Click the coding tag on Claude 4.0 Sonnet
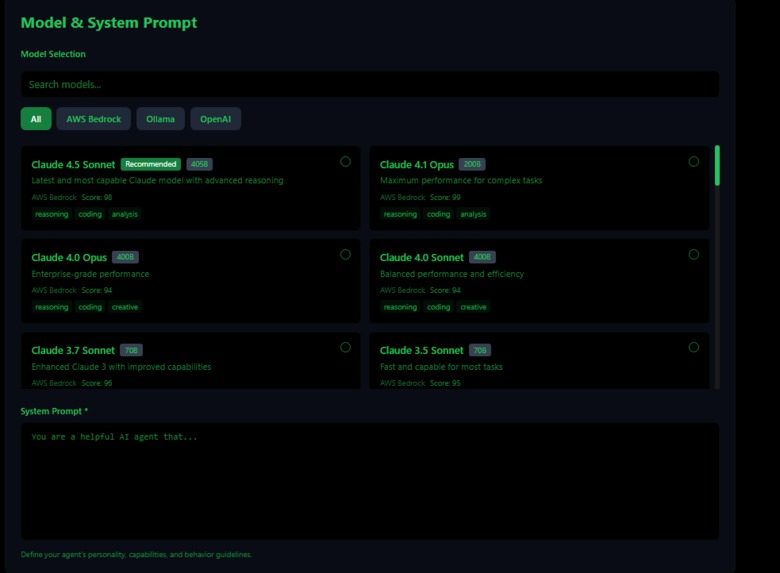This screenshot has width=780, height=573. coord(439,307)
